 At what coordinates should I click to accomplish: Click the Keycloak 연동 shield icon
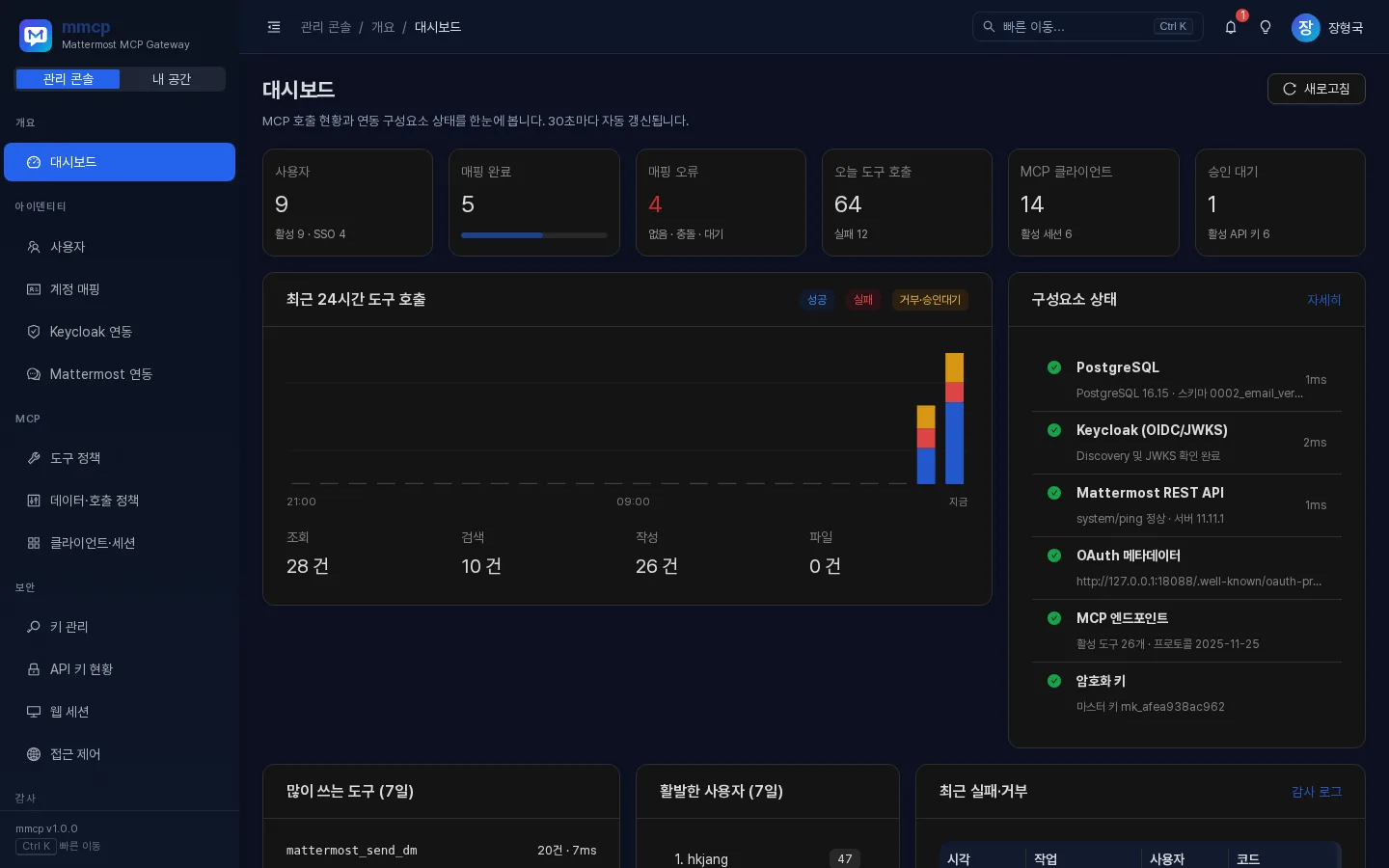pos(34,332)
